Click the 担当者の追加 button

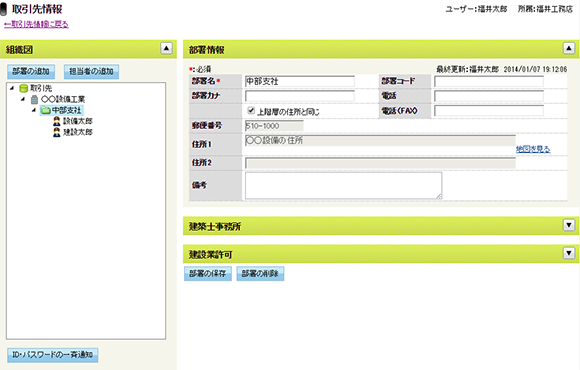click(91, 71)
